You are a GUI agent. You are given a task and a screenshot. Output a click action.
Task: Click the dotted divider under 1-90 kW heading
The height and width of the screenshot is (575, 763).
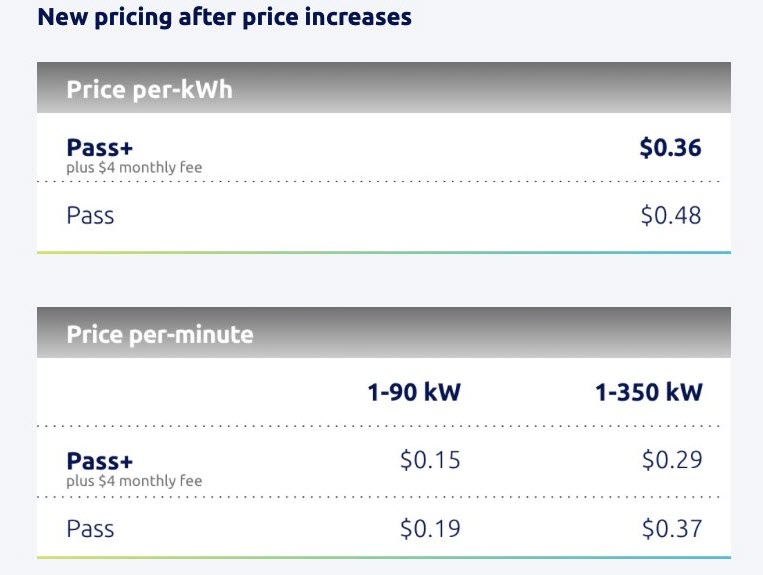(414, 426)
